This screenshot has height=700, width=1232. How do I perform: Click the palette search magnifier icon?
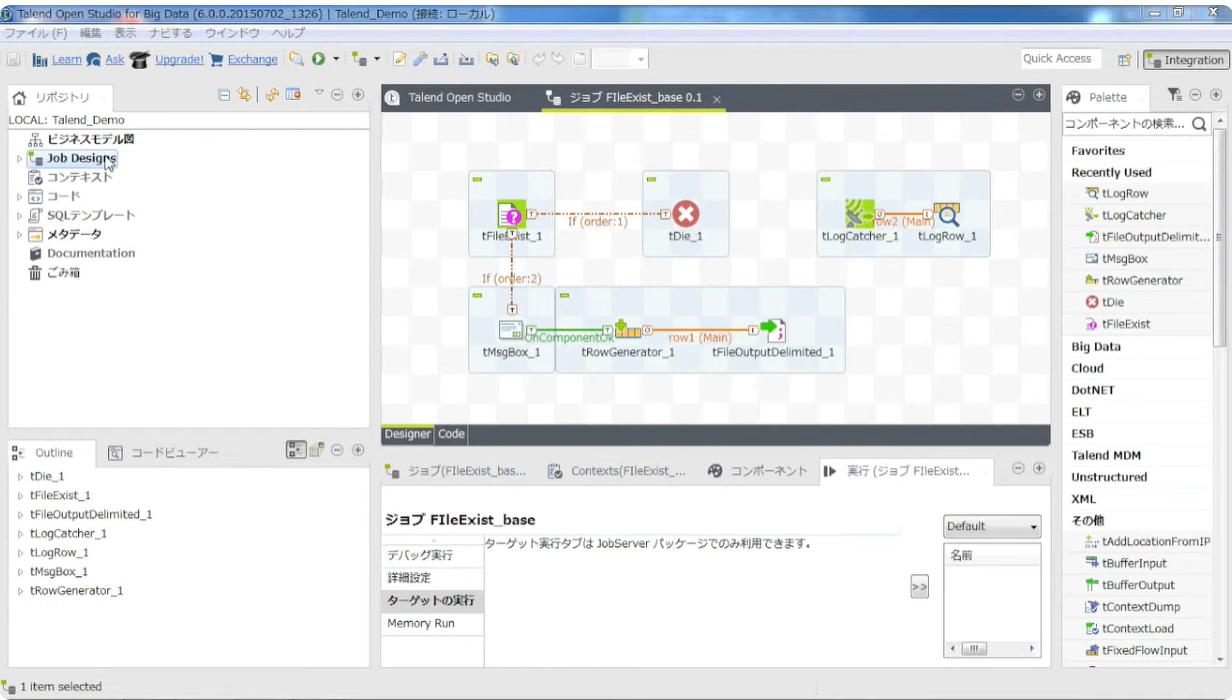coord(1199,124)
